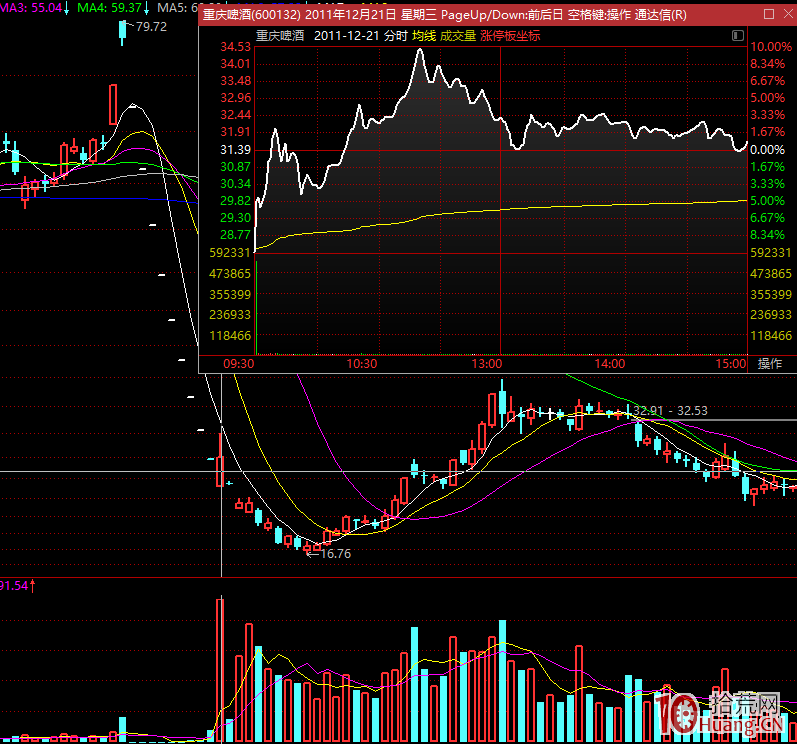Click the 28.77 price axis label
Image resolution: width=797 pixels, height=744 pixels.
[x=235, y=235]
